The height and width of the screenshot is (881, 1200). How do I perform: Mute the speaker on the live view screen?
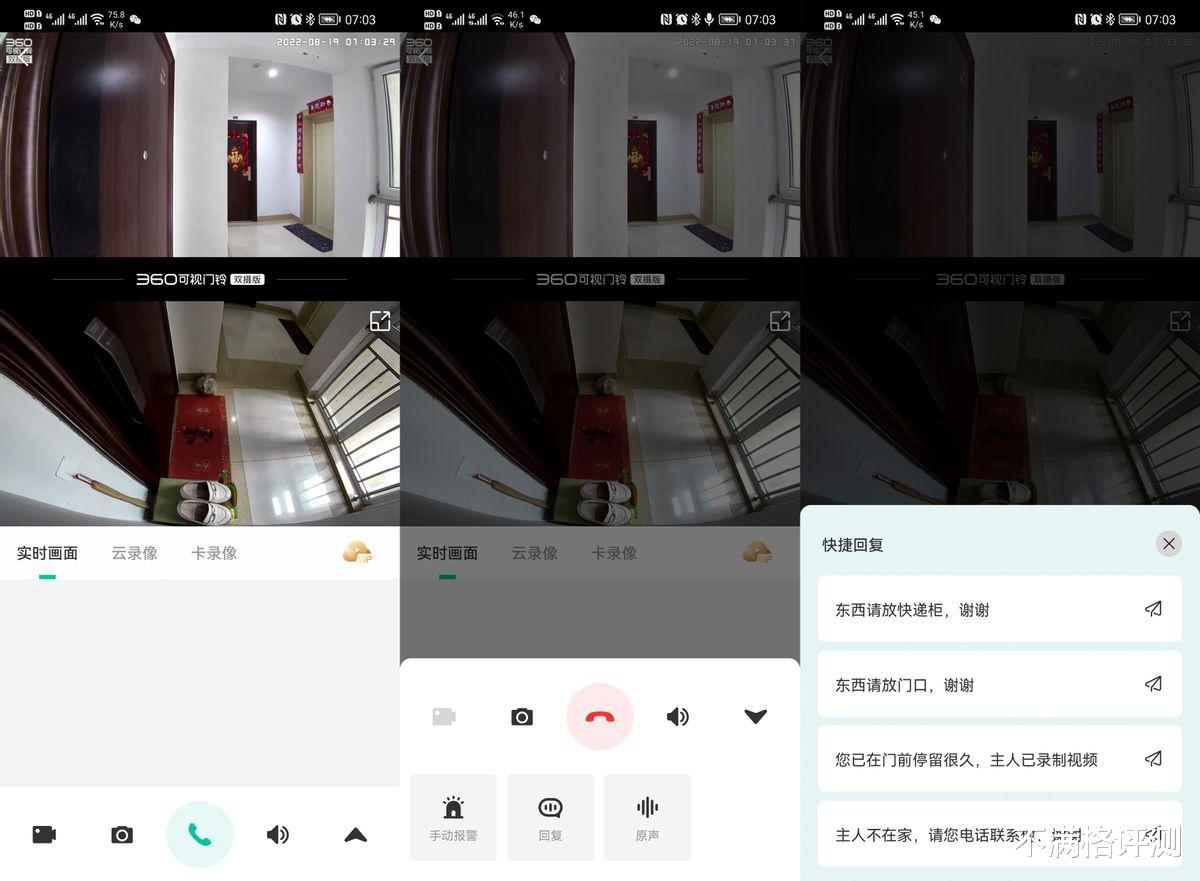pos(278,834)
